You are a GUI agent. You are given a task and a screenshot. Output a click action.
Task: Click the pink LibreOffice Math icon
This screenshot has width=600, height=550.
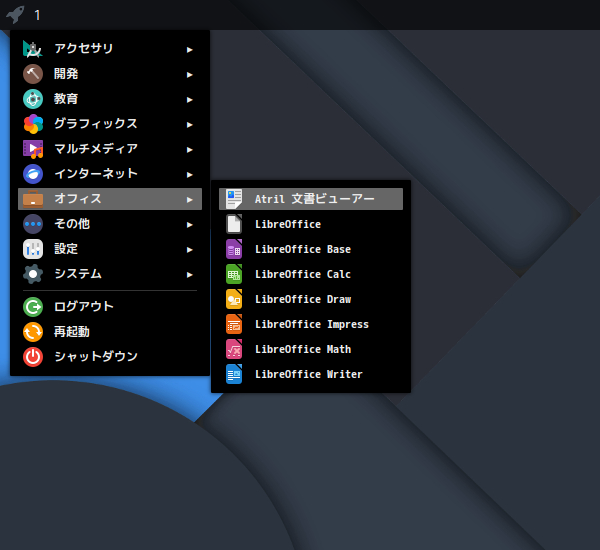click(234, 349)
